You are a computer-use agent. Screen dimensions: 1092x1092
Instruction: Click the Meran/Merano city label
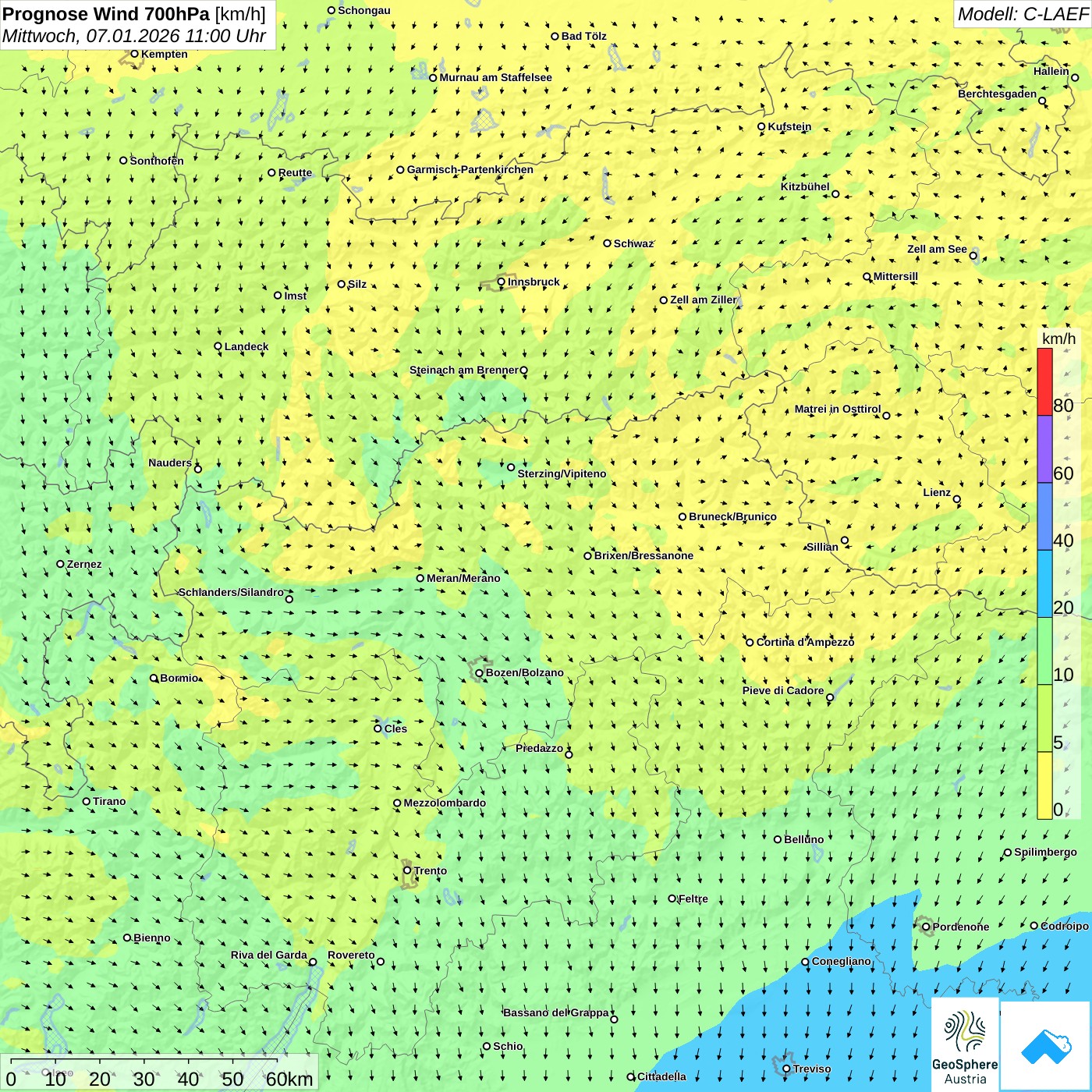(463, 578)
